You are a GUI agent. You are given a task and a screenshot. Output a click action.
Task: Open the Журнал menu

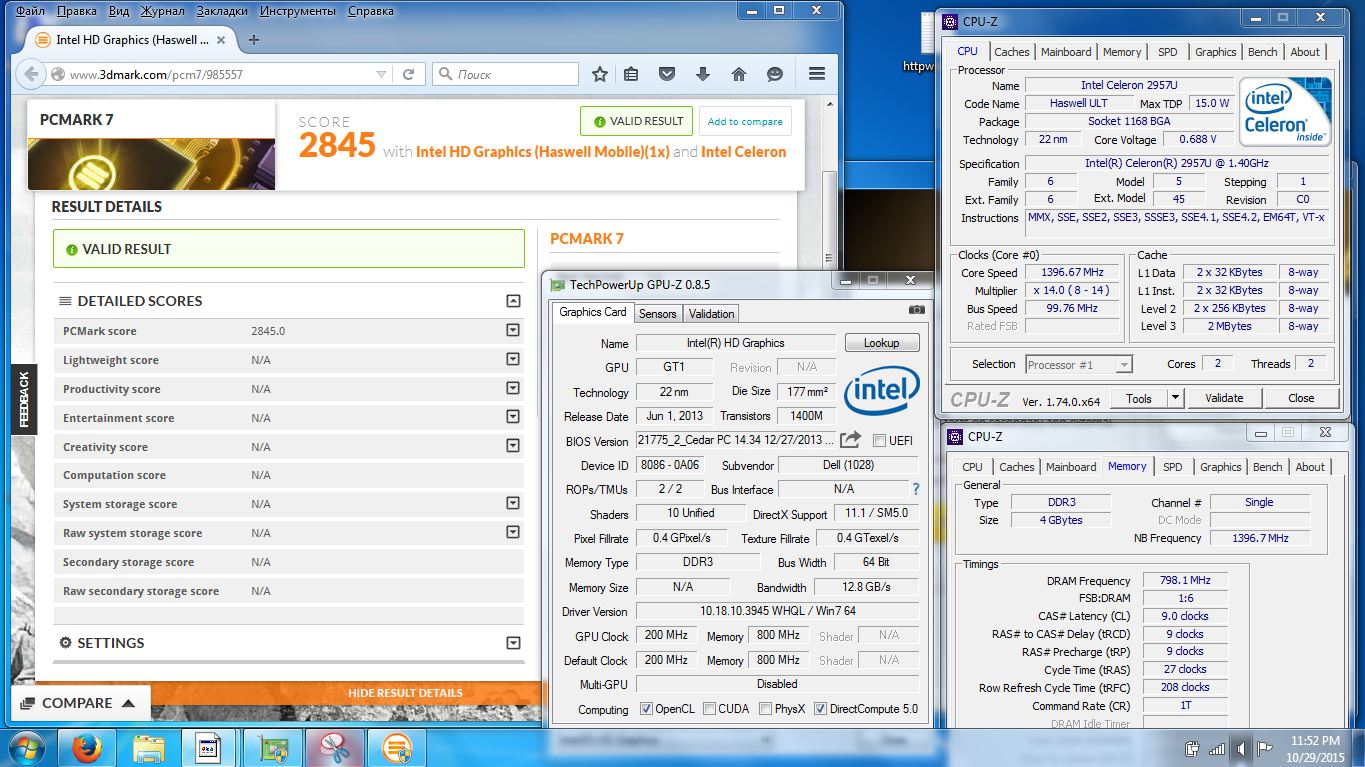[x=161, y=11]
